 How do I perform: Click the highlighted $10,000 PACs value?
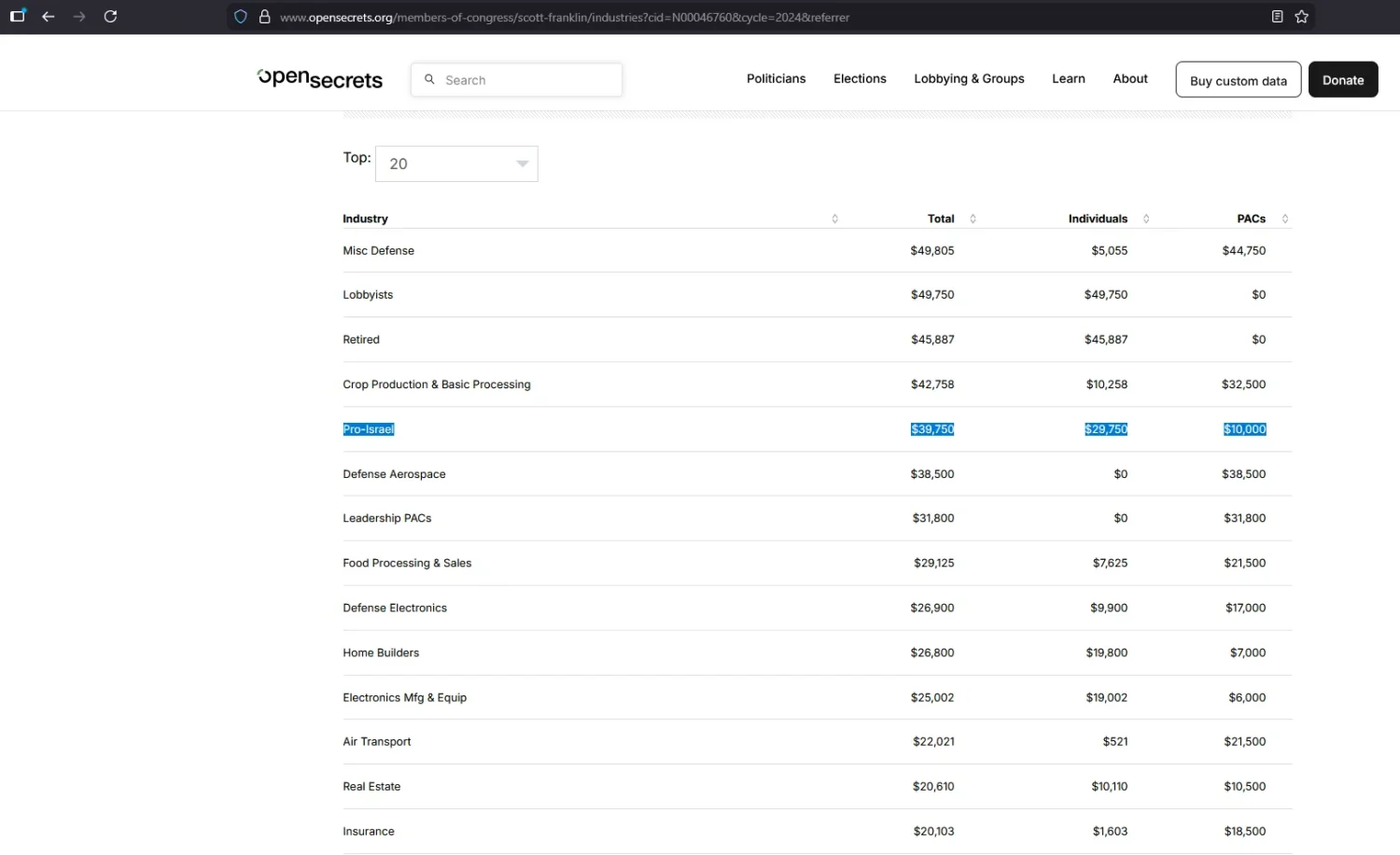[x=1245, y=429]
